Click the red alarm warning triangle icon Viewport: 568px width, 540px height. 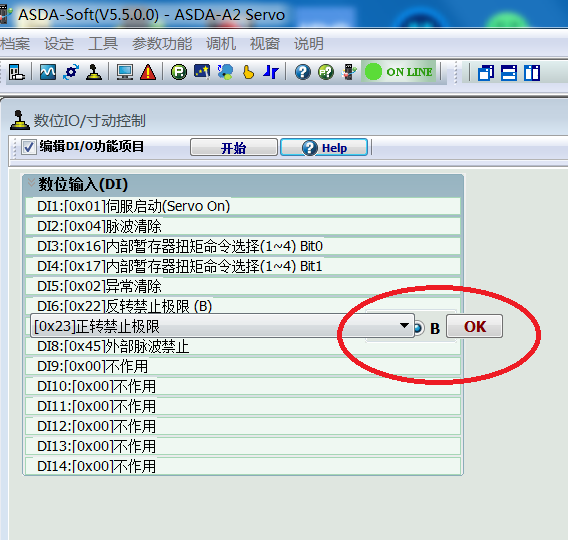pyautogui.click(x=148, y=72)
